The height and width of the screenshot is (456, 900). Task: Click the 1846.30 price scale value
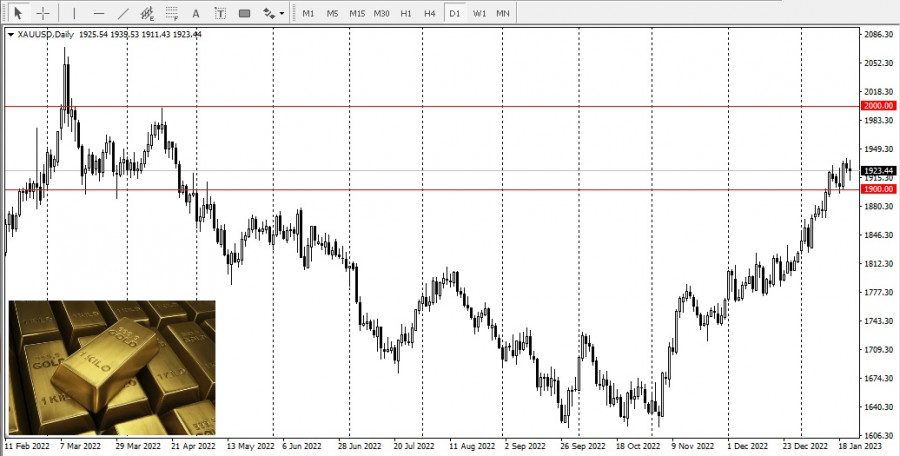pos(878,235)
